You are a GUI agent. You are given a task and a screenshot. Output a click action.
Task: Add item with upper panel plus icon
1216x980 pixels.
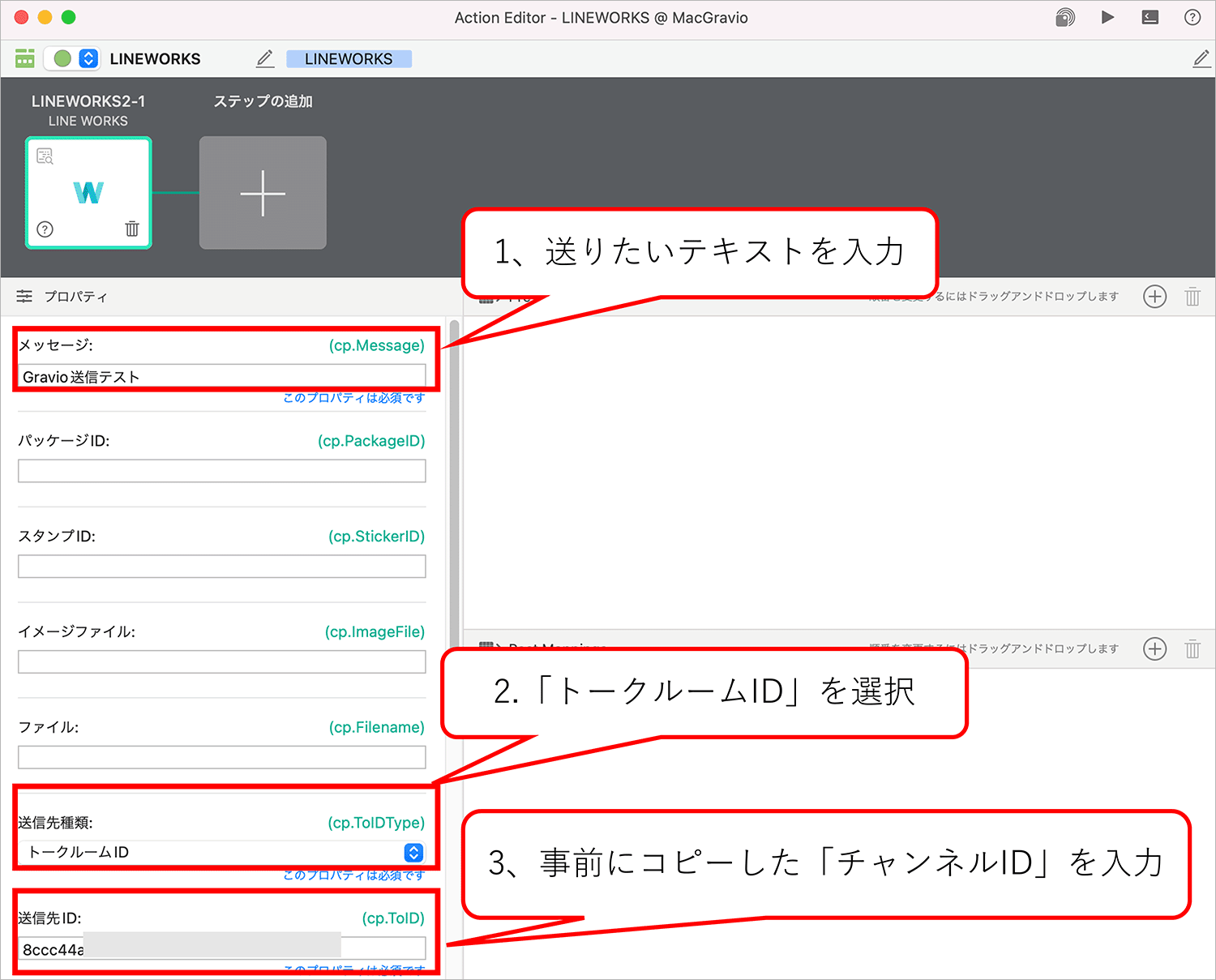1154,297
